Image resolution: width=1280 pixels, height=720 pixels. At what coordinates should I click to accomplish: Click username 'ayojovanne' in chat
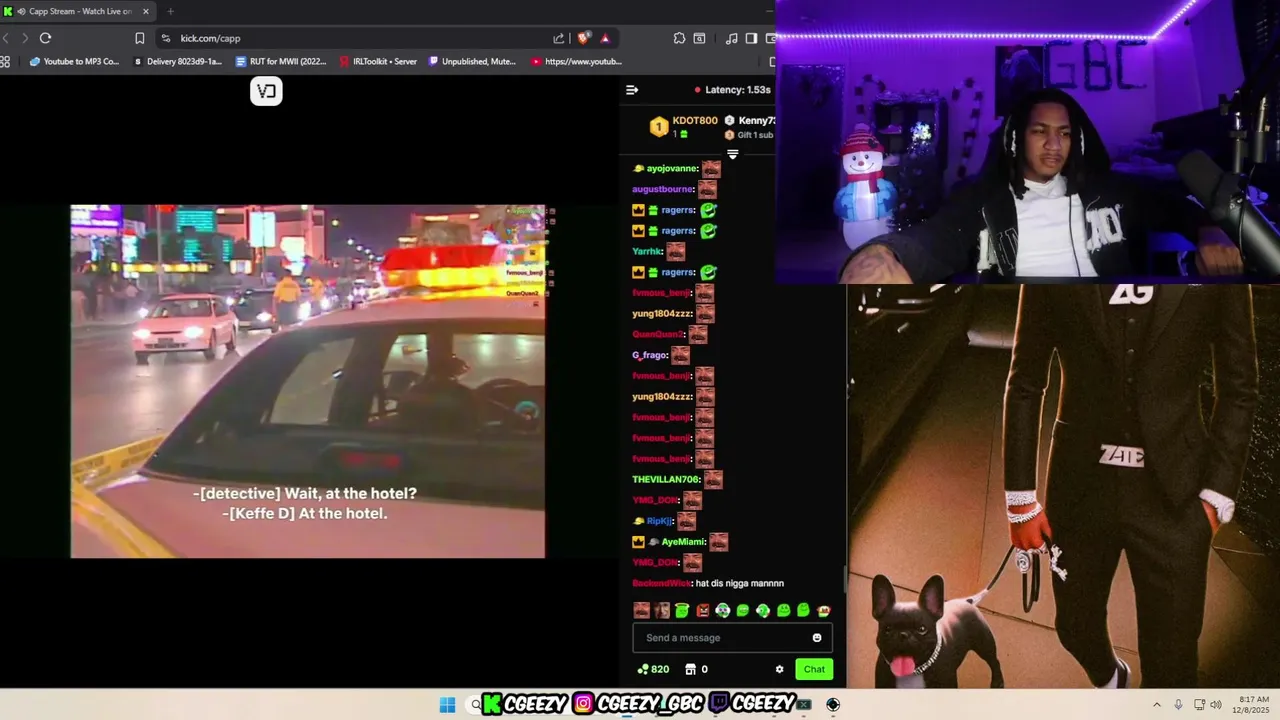point(671,168)
